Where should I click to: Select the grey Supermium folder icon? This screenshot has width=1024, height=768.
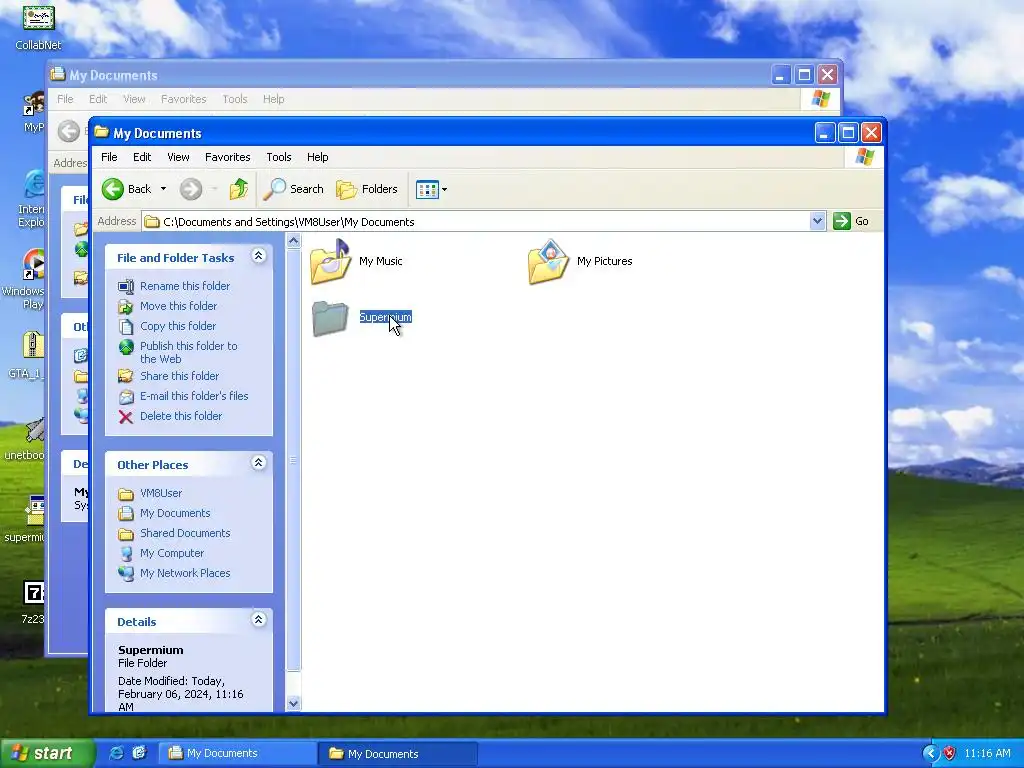tap(330, 318)
